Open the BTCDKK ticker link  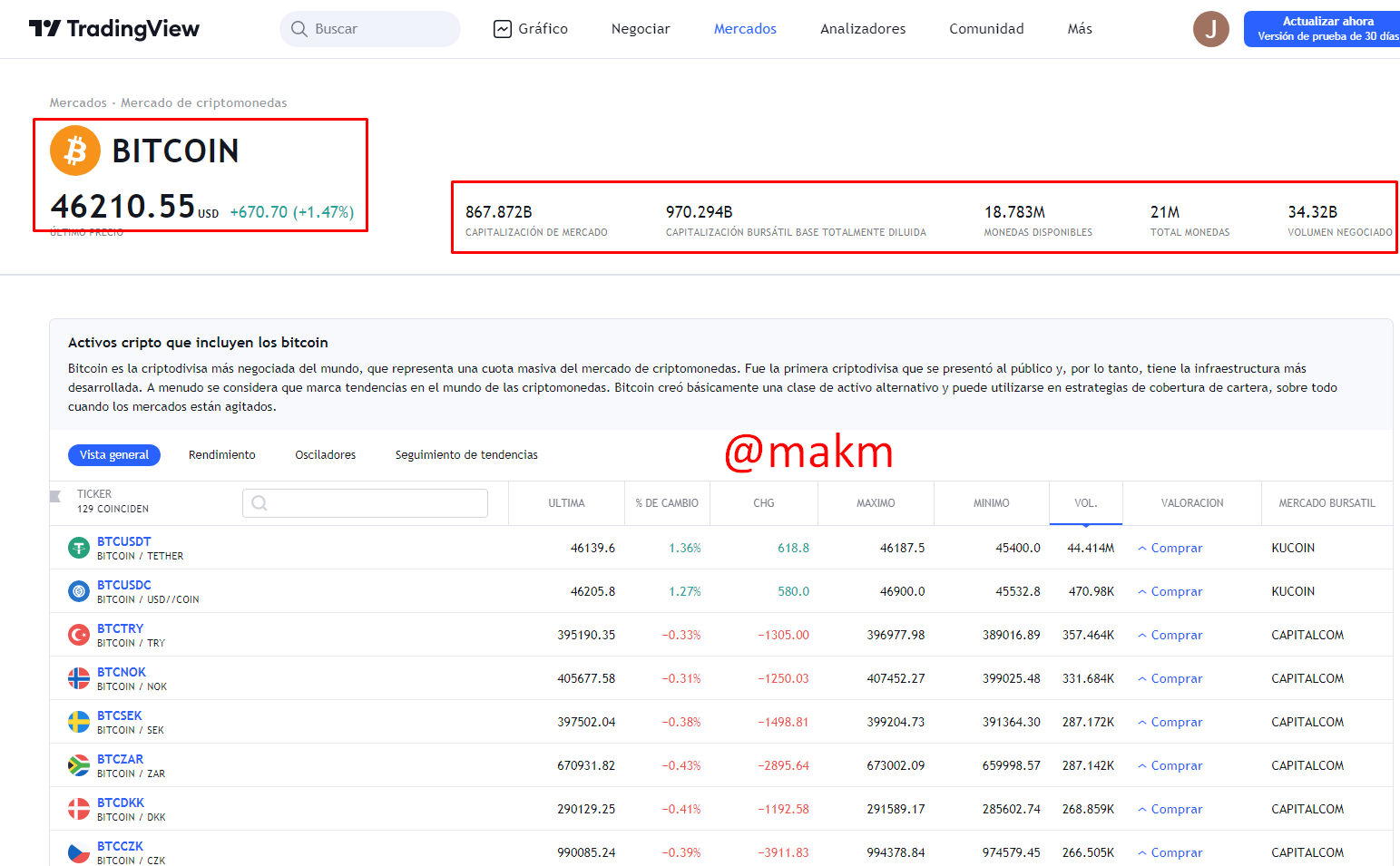121,803
